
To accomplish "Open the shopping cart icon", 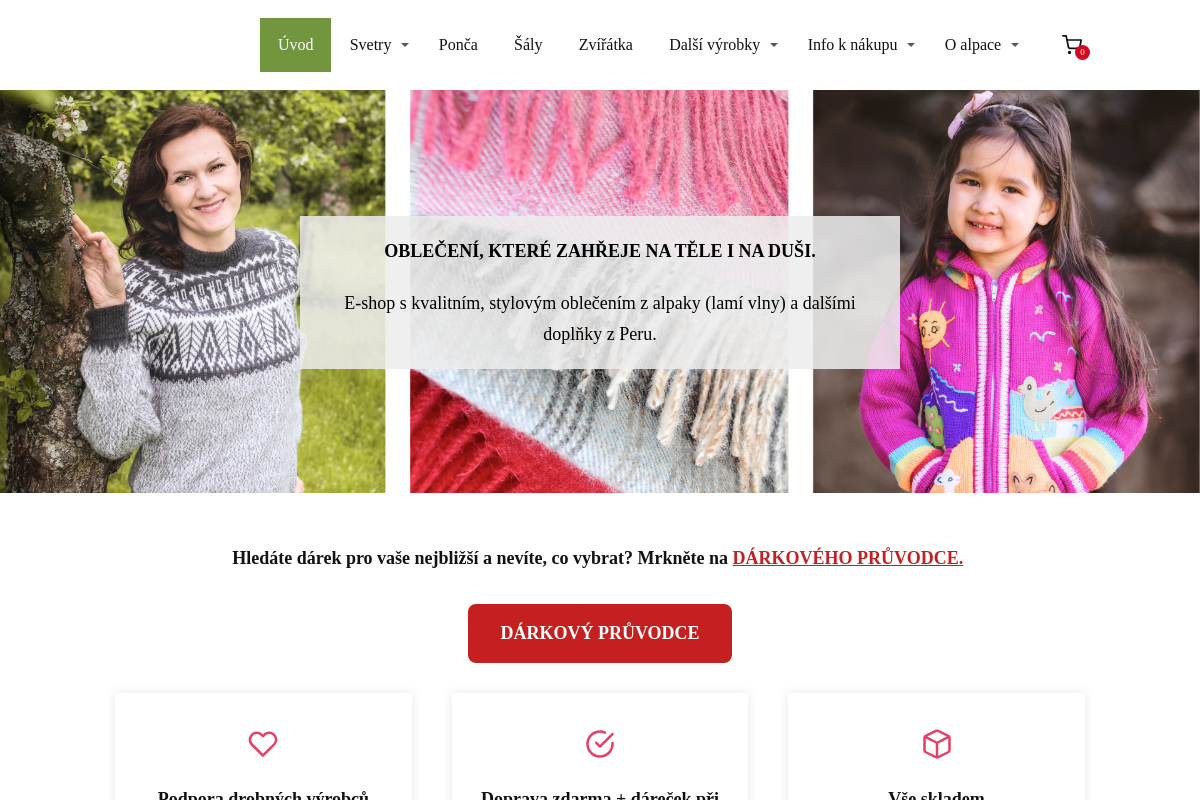I will point(1072,44).
